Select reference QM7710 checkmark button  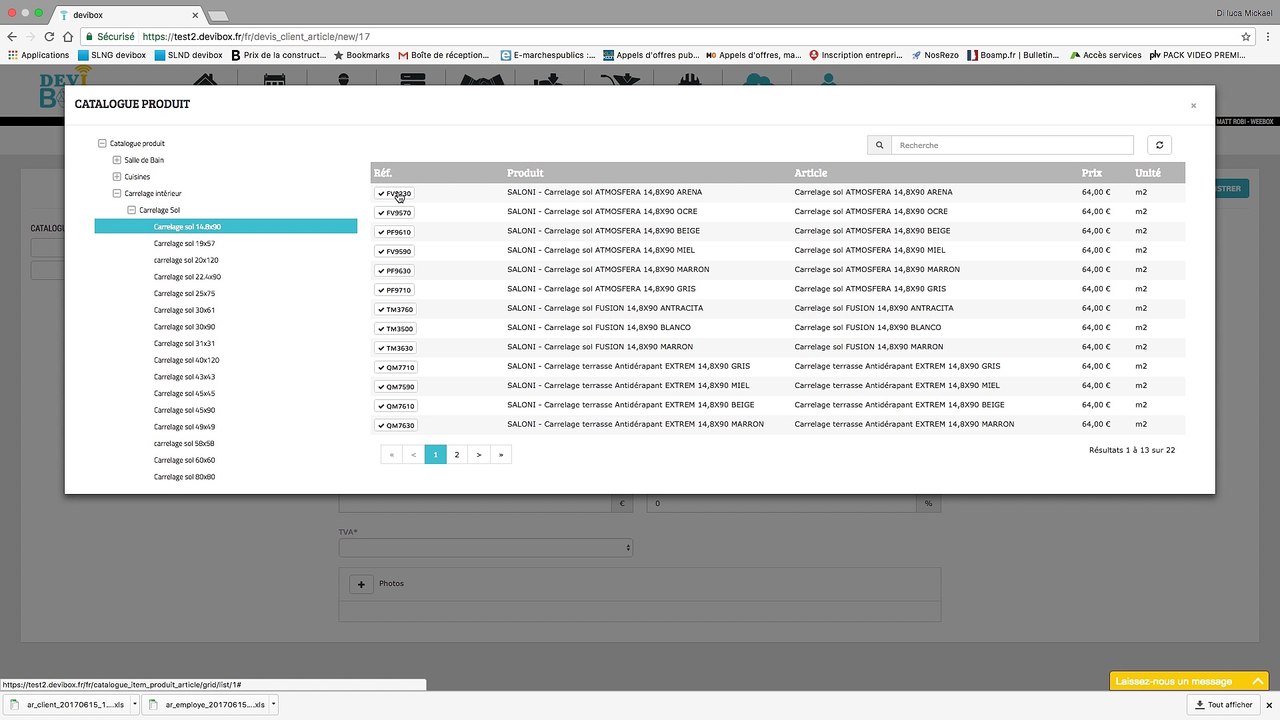[x=395, y=368]
